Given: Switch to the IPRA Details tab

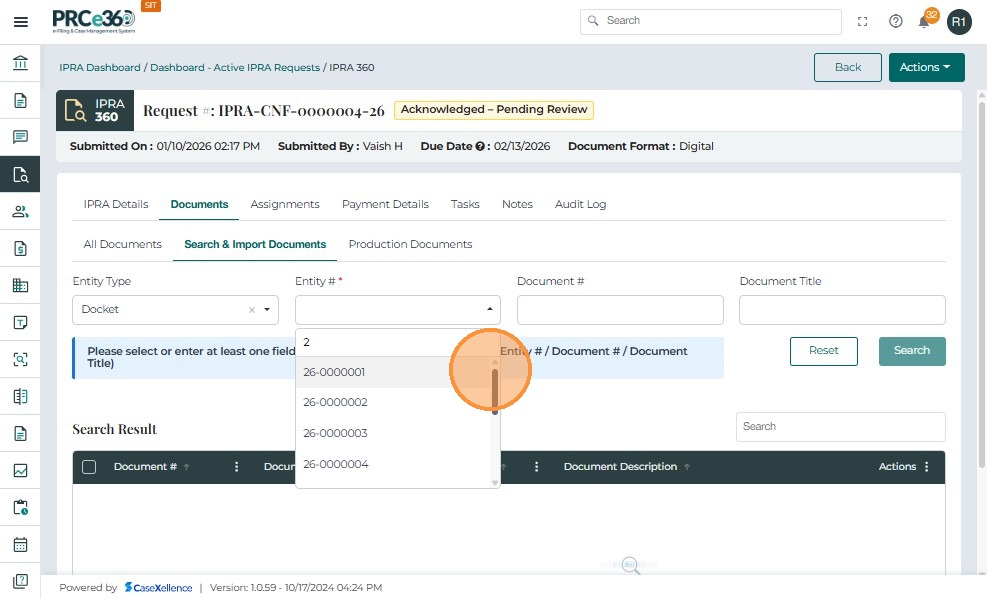Looking at the screenshot, I should pyautogui.click(x=116, y=204).
